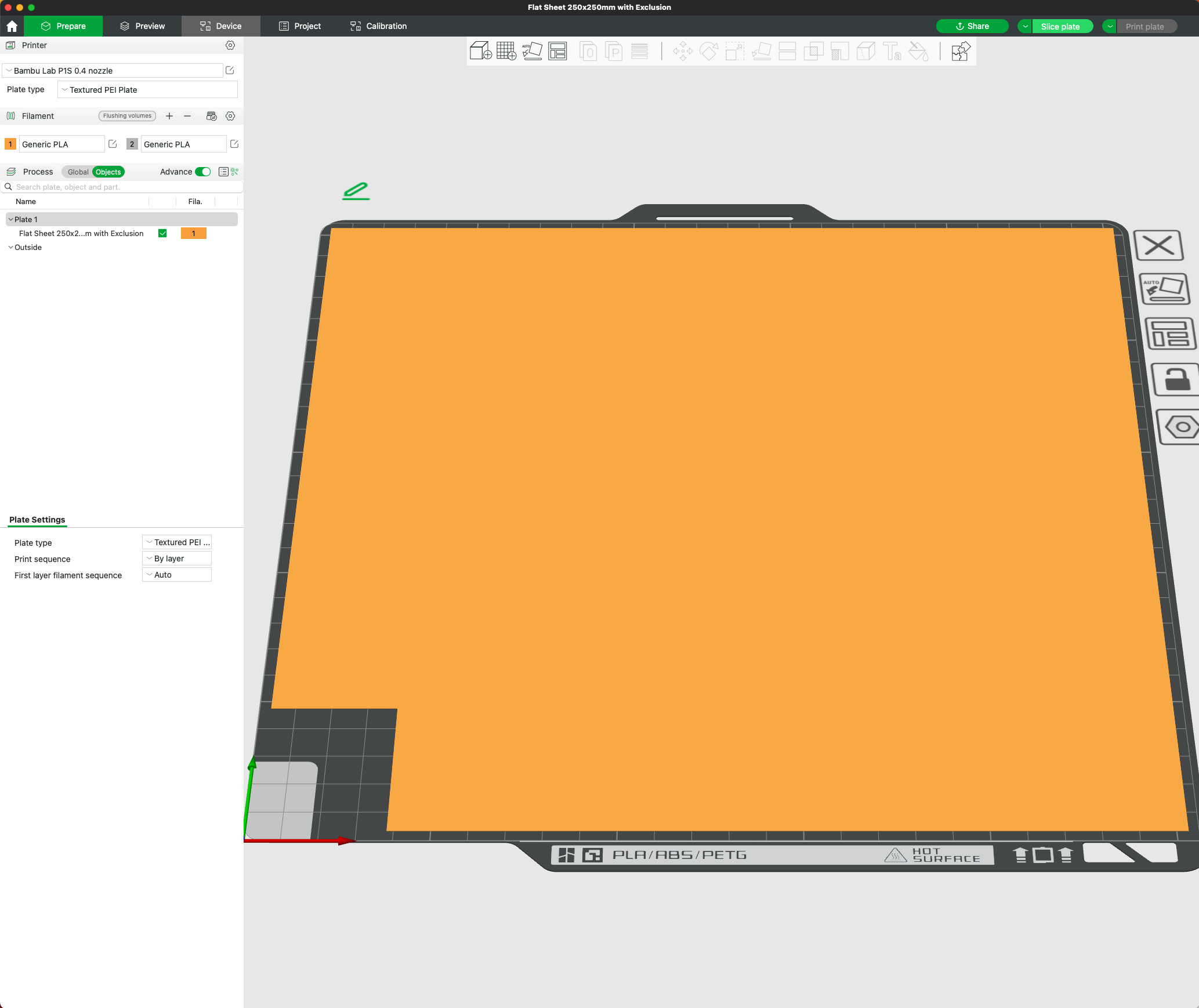Click filament 1 orange color swatch

point(10,144)
